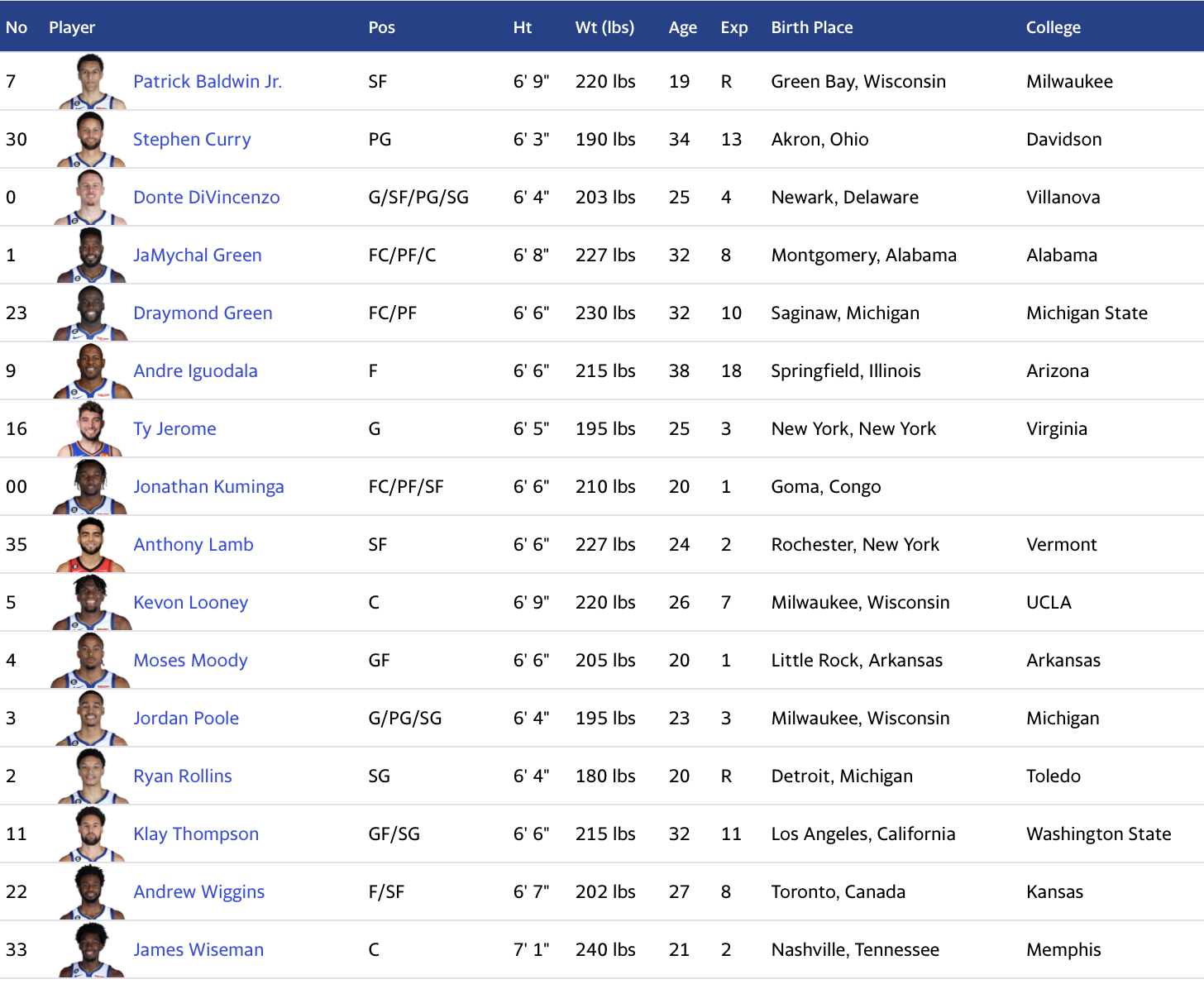Viewport: 1204px width, 984px height.
Task: Select the 'Toronto, Canada' birth place cell
Action: (x=838, y=891)
